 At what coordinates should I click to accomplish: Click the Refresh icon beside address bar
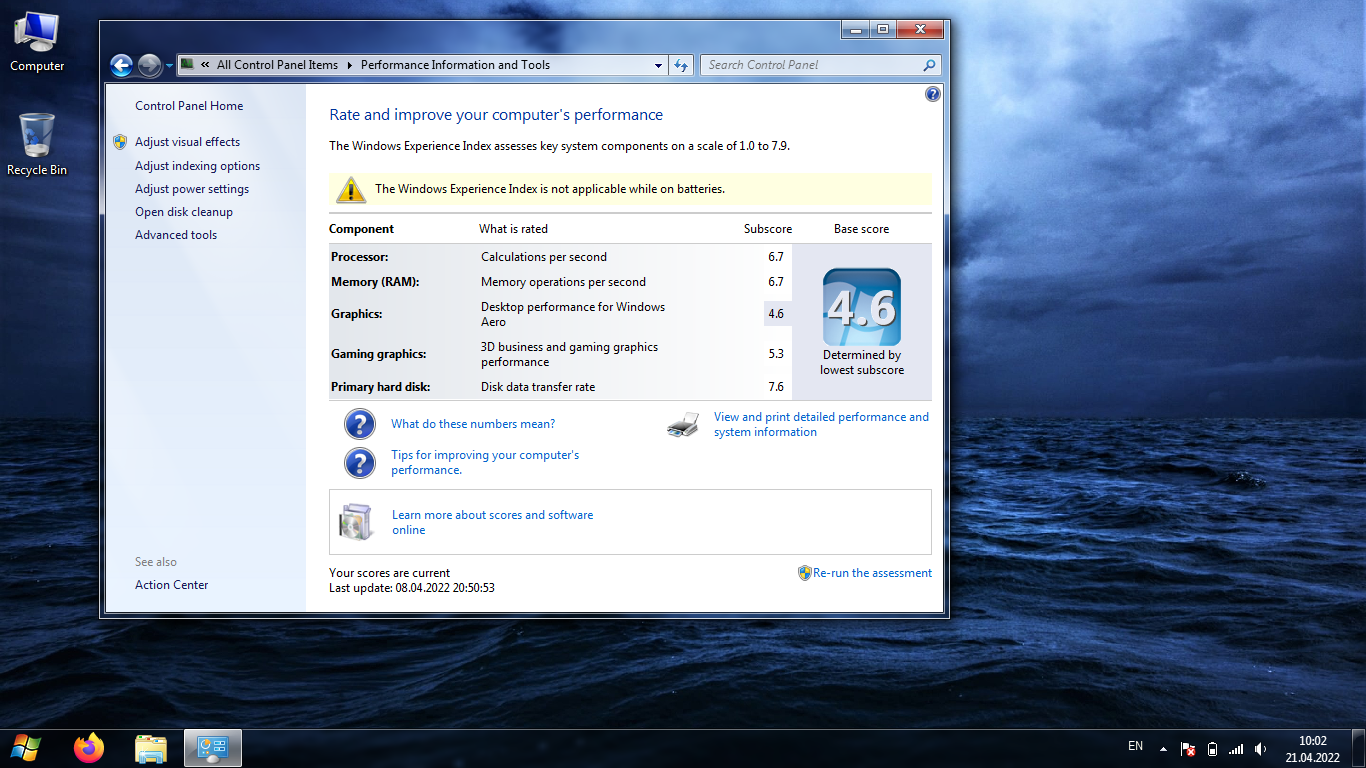pos(681,65)
